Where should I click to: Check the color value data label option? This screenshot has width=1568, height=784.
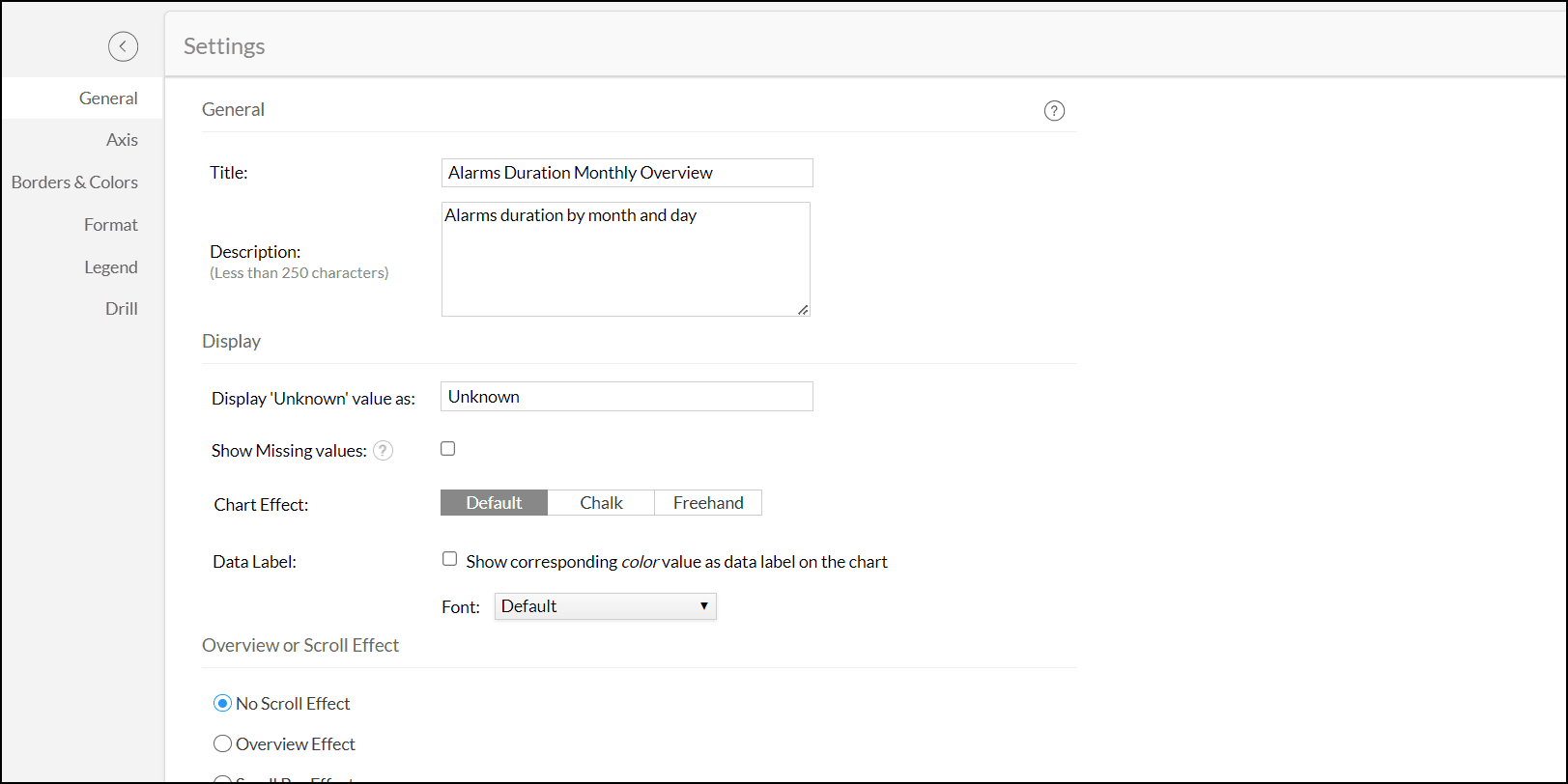point(450,559)
